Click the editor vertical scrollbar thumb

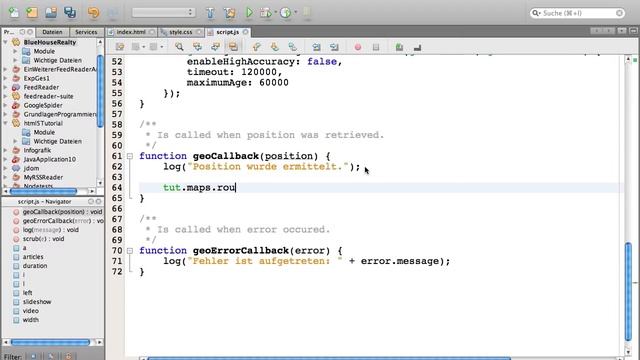tap(628, 291)
